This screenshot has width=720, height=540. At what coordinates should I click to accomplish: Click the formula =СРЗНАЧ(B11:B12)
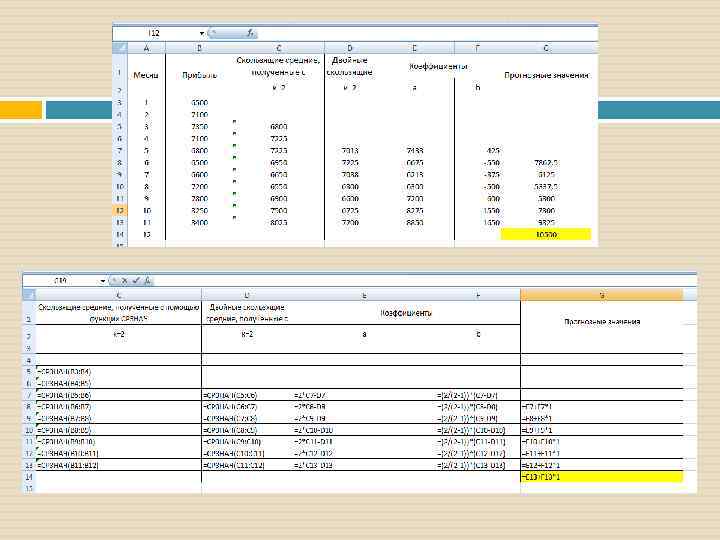click(68, 465)
